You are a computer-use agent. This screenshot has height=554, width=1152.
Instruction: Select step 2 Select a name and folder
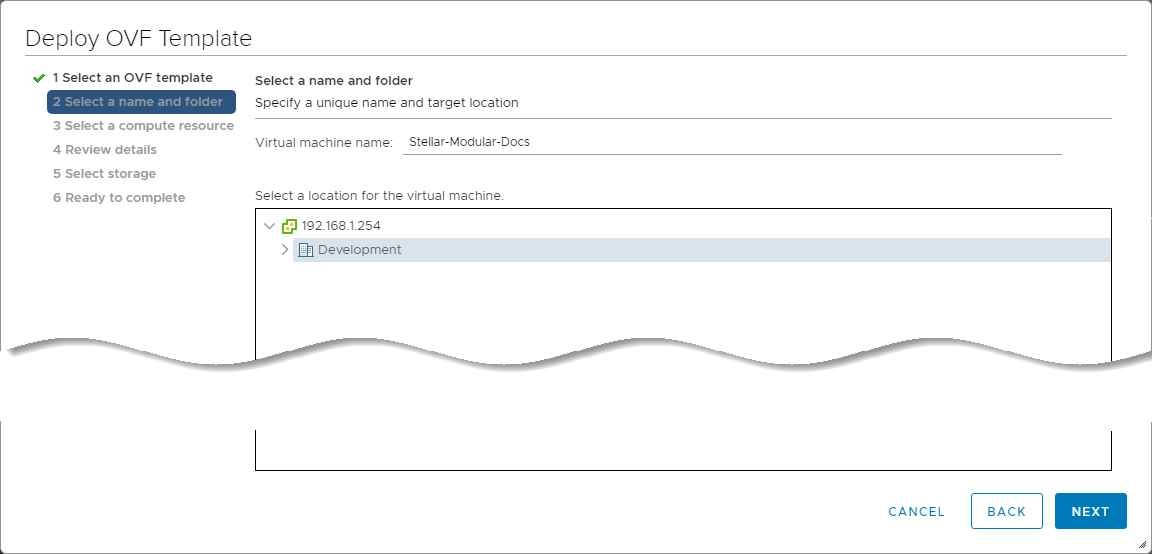point(138,102)
